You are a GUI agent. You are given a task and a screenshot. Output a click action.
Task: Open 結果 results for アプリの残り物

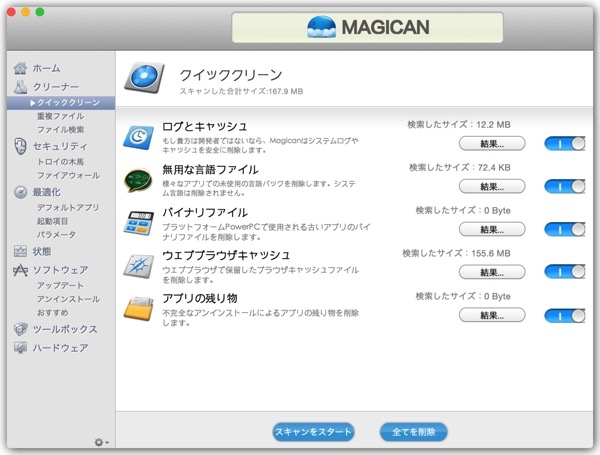point(492,315)
